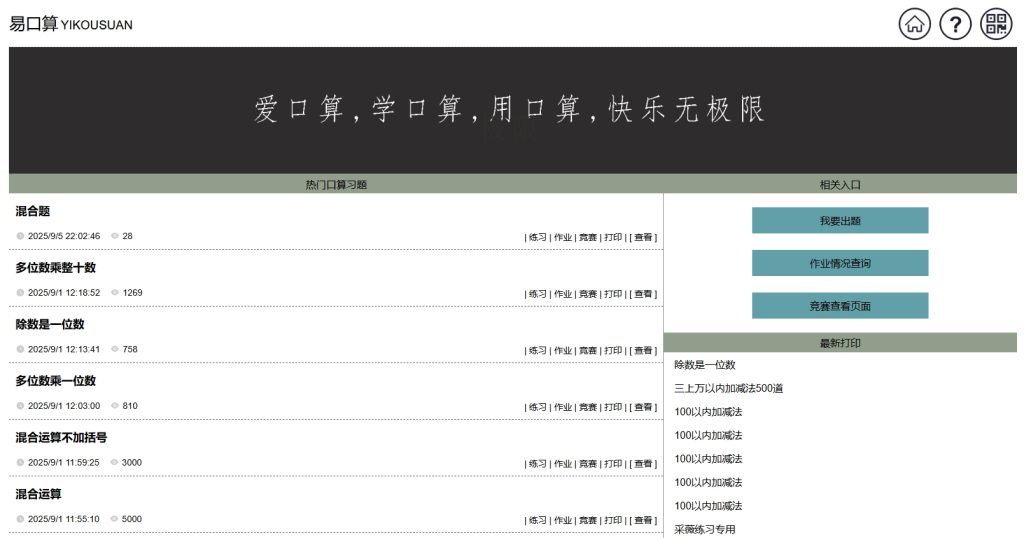Image resolution: width=1024 pixels, height=538 pixels.
Task: Click the 我要出题 button
Action: pyautogui.click(x=840, y=221)
